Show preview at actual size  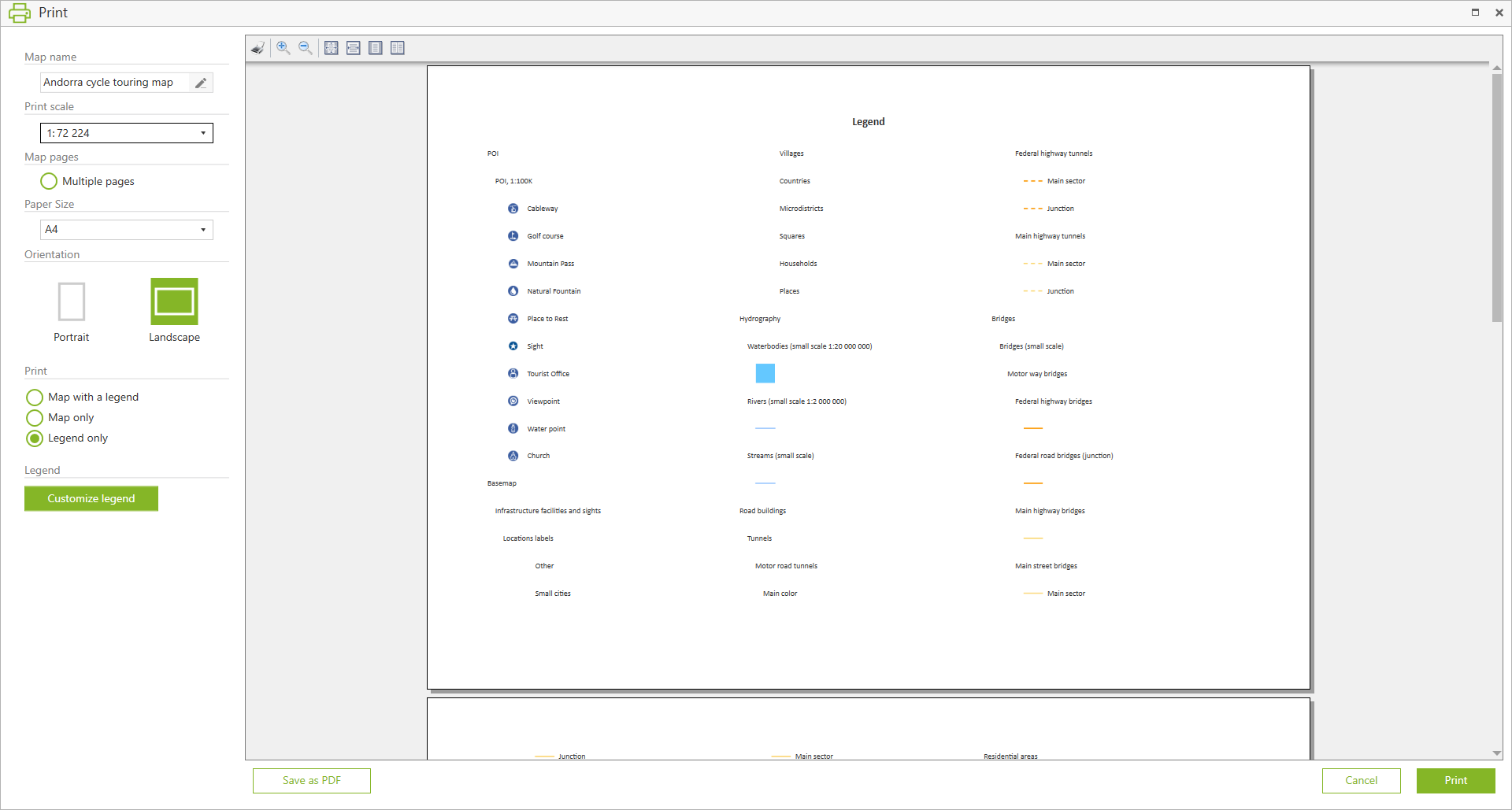coord(332,48)
